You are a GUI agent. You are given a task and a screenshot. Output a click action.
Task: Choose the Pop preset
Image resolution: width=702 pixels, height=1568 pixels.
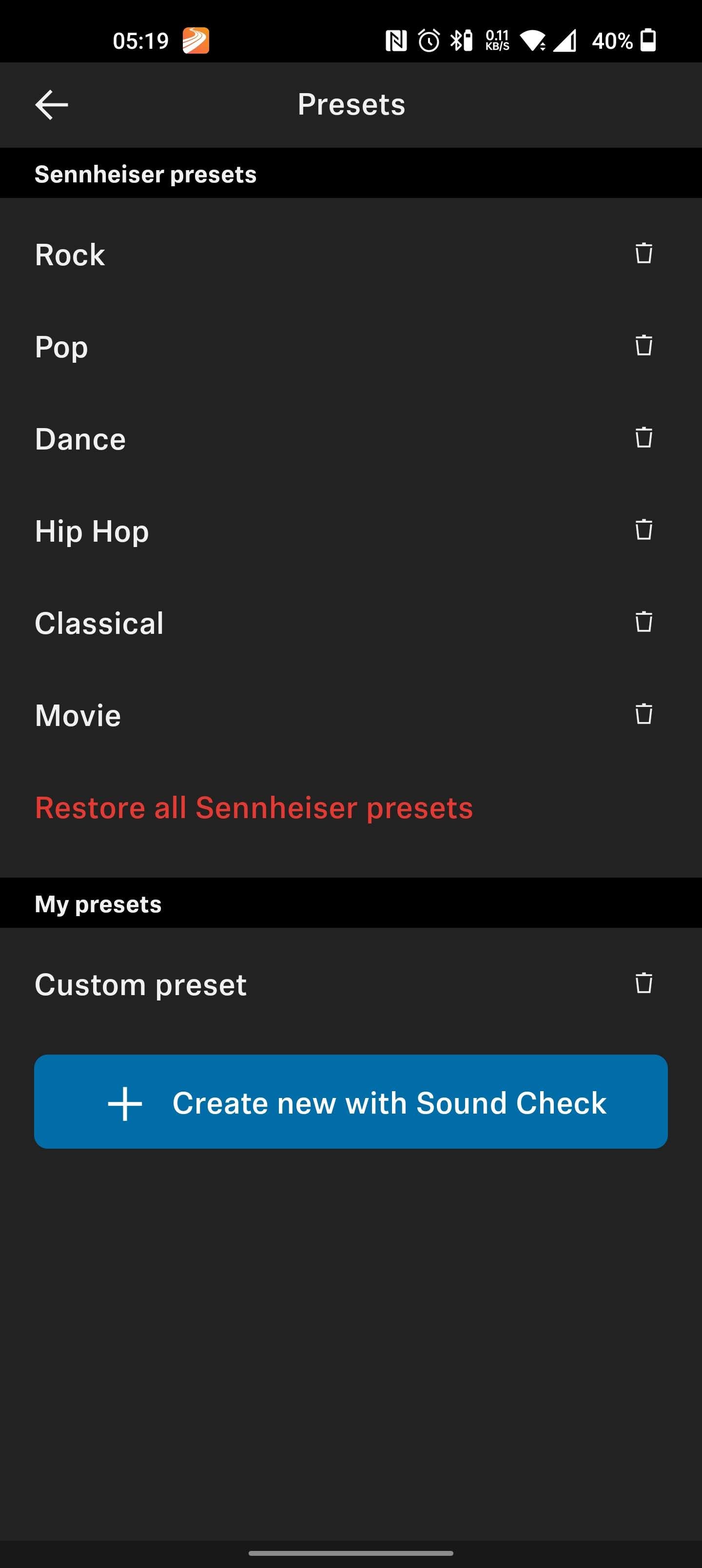pos(61,347)
